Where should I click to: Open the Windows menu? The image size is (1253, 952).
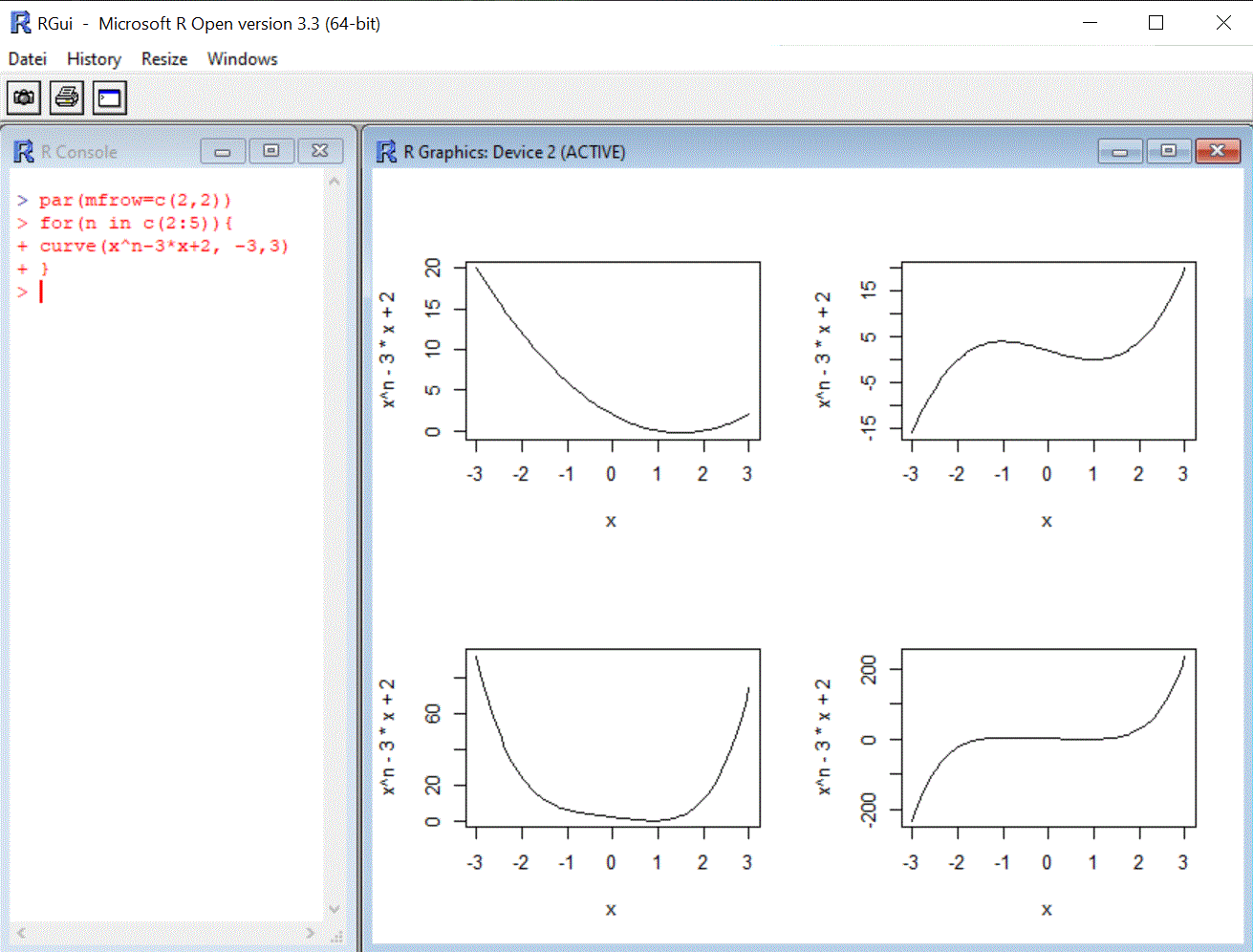click(x=241, y=58)
